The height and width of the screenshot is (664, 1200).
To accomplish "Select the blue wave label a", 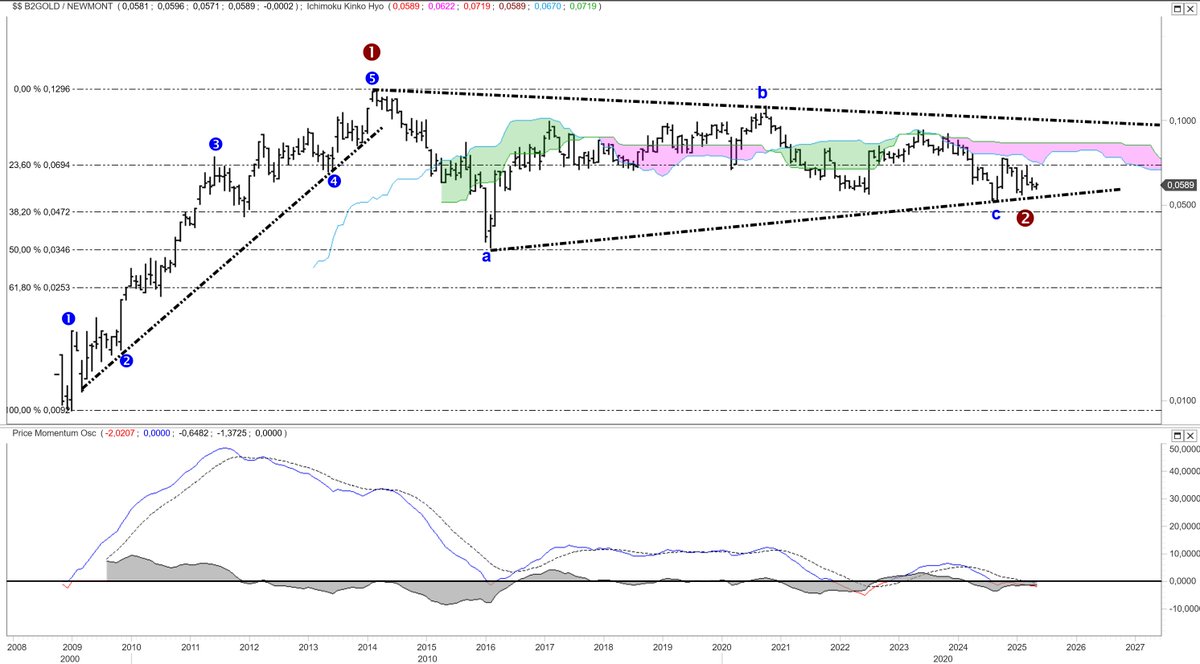I will coord(487,257).
